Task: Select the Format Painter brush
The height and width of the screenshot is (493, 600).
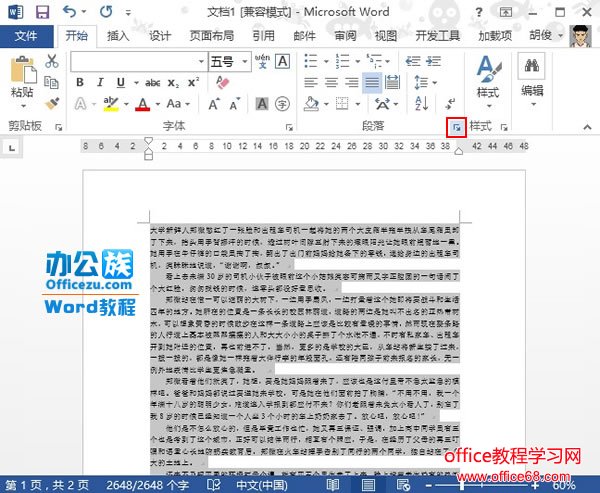Action: click(51, 104)
